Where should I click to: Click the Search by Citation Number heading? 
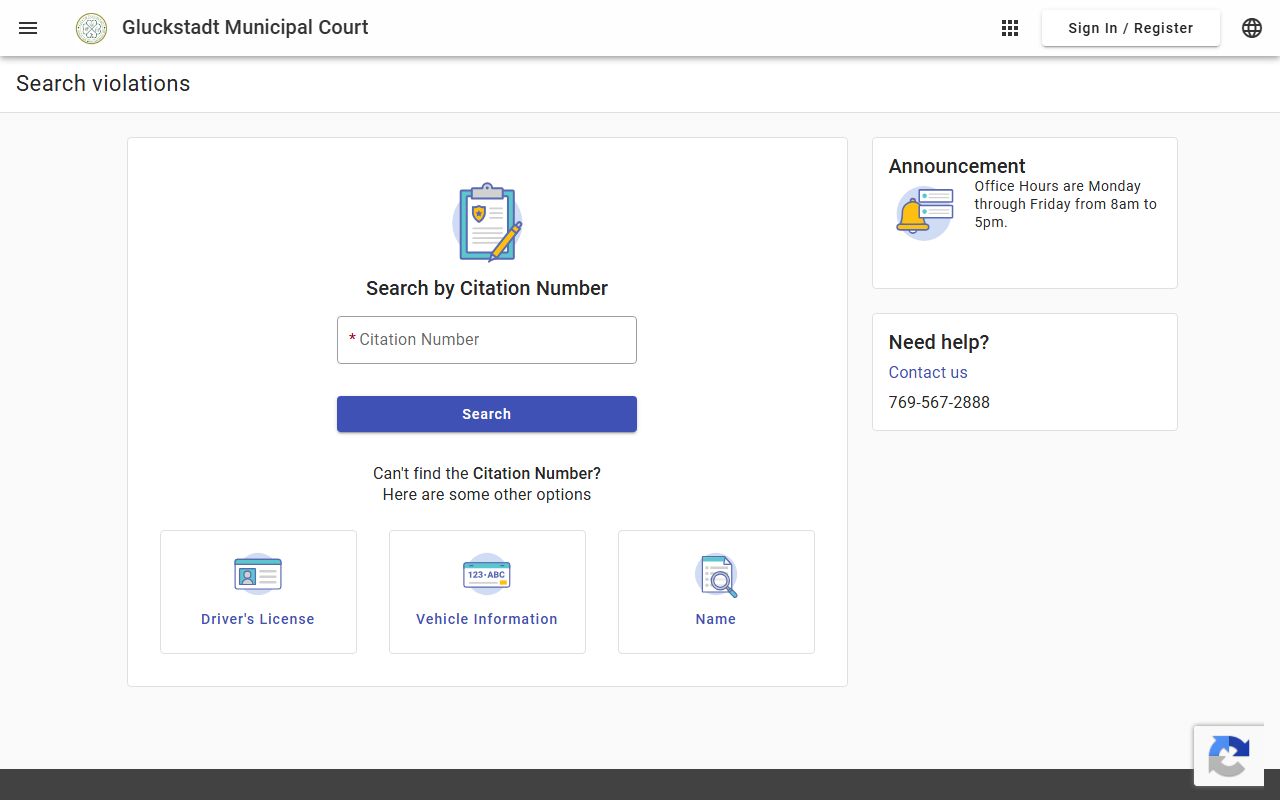pyautogui.click(x=487, y=288)
